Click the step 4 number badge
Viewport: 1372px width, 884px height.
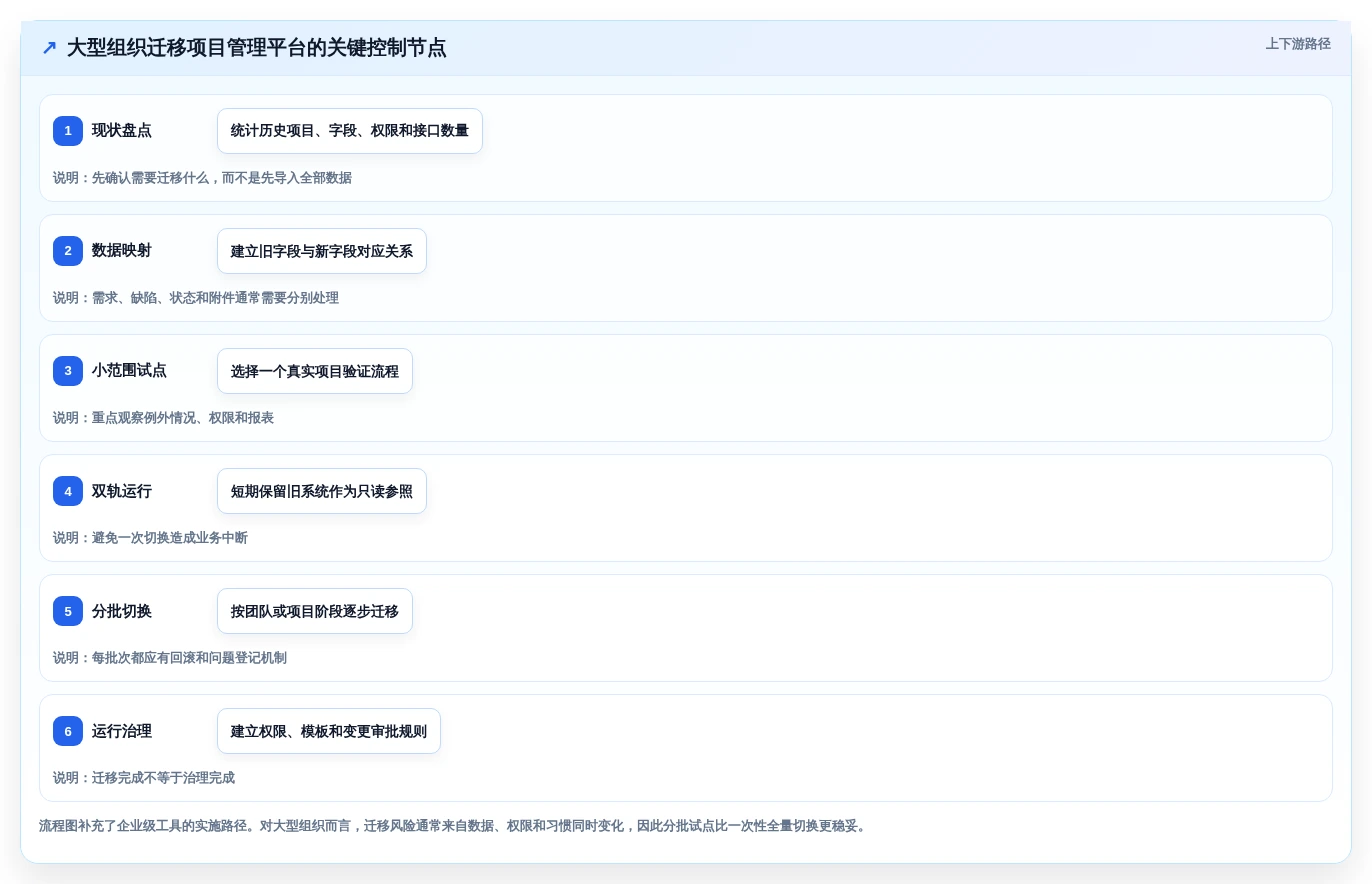click(68, 491)
